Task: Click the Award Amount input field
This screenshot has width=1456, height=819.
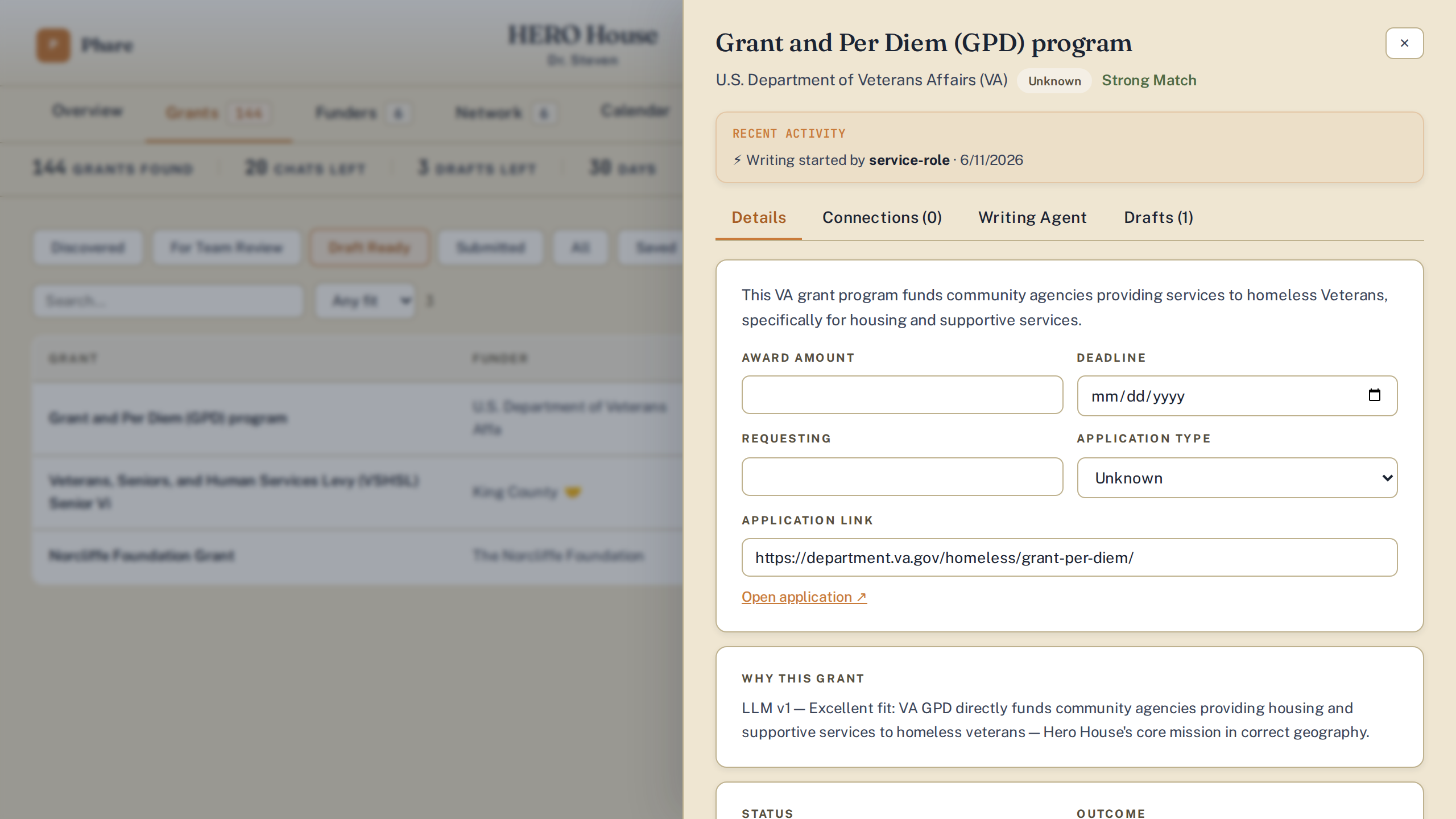Action: click(902, 395)
